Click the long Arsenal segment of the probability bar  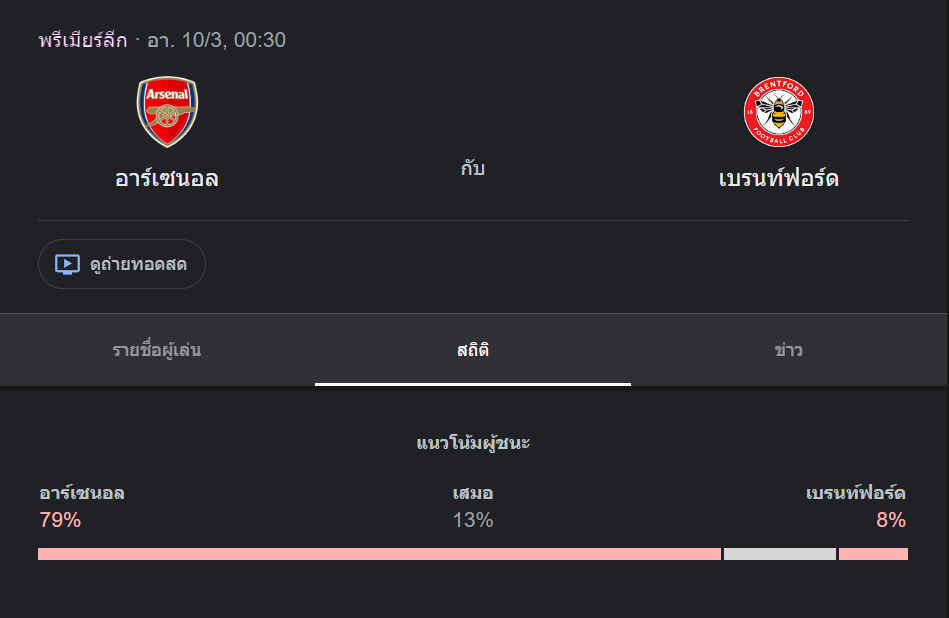click(x=379, y=554)
